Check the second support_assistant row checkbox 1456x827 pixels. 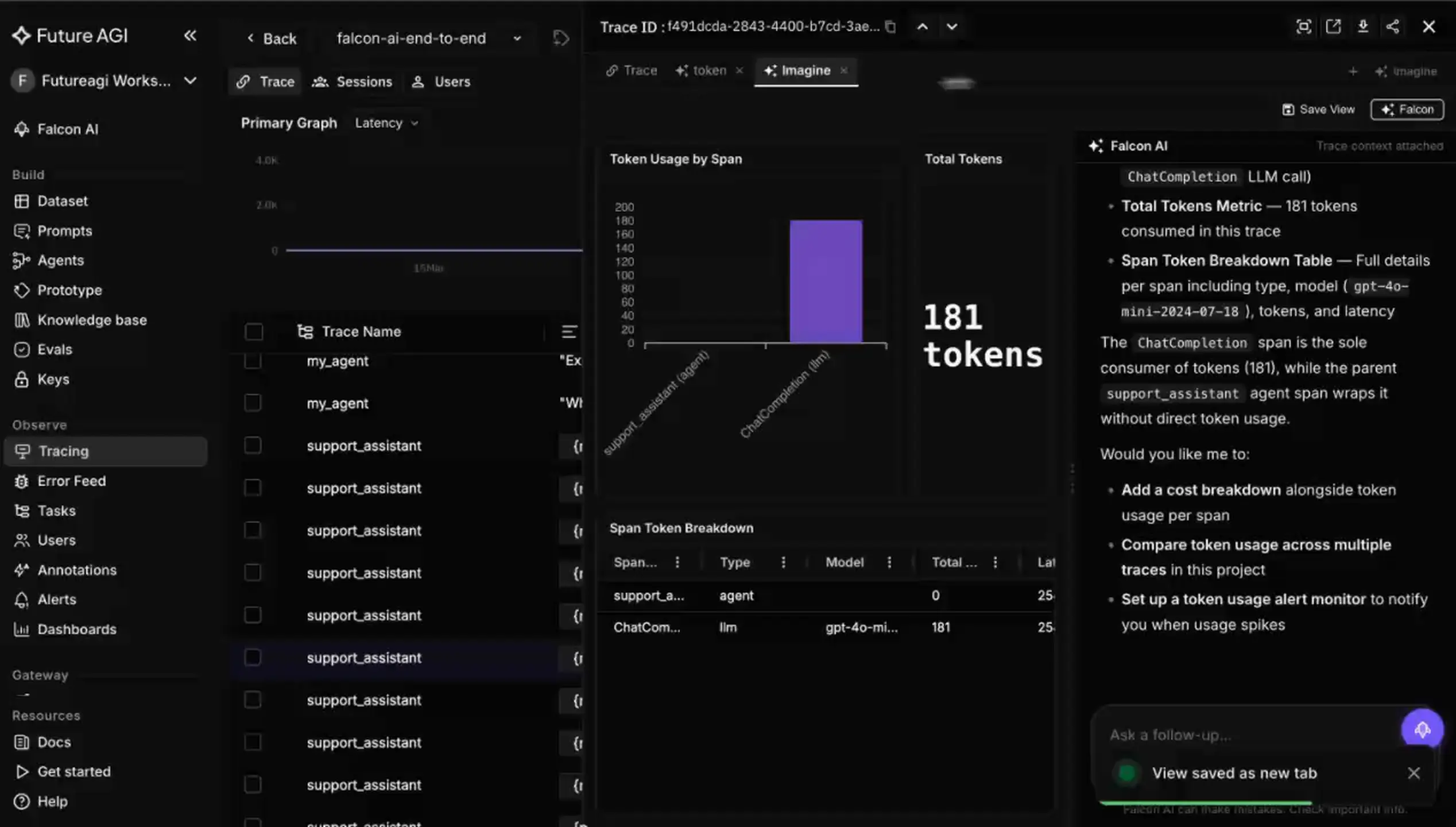[x=253, y=488]
